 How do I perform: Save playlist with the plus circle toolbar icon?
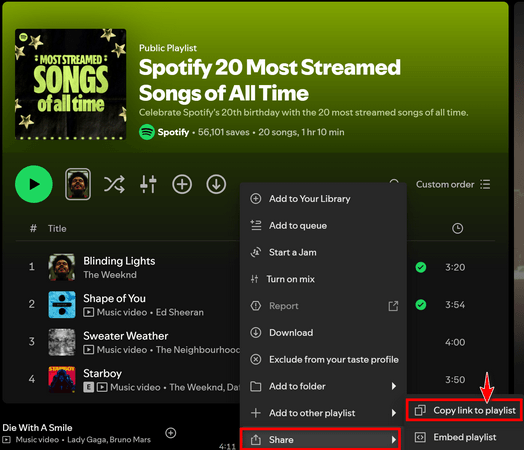pyautogui.click(x=182, y=184)
